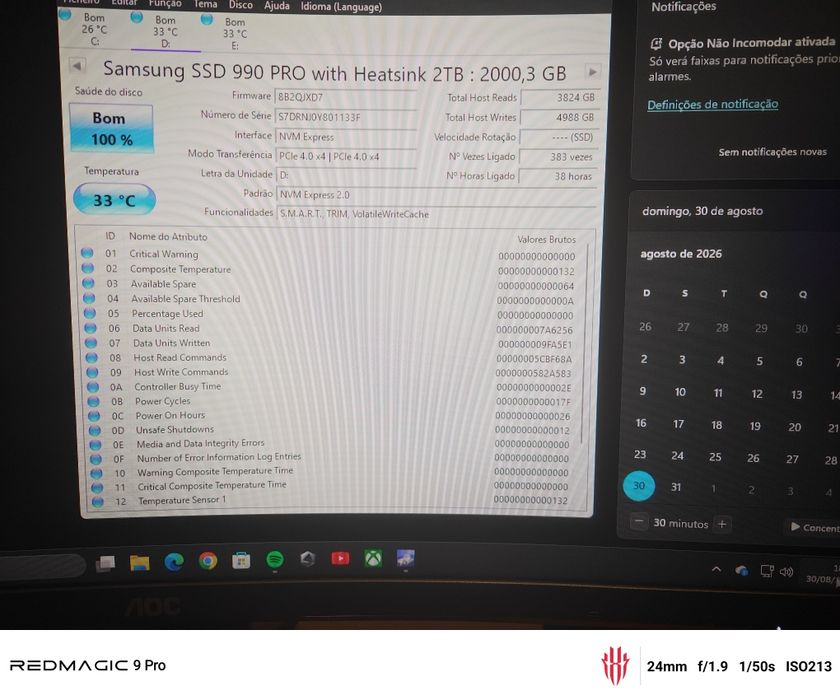Select the Power On Hours attribute row

click(329, 416)
